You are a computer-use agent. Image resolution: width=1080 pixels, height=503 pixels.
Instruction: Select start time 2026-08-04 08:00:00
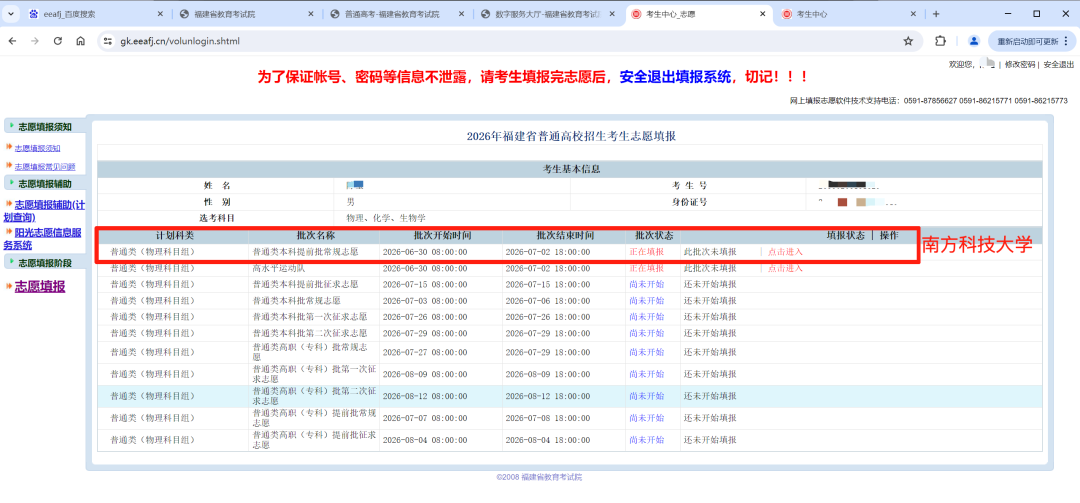(425, 439)
